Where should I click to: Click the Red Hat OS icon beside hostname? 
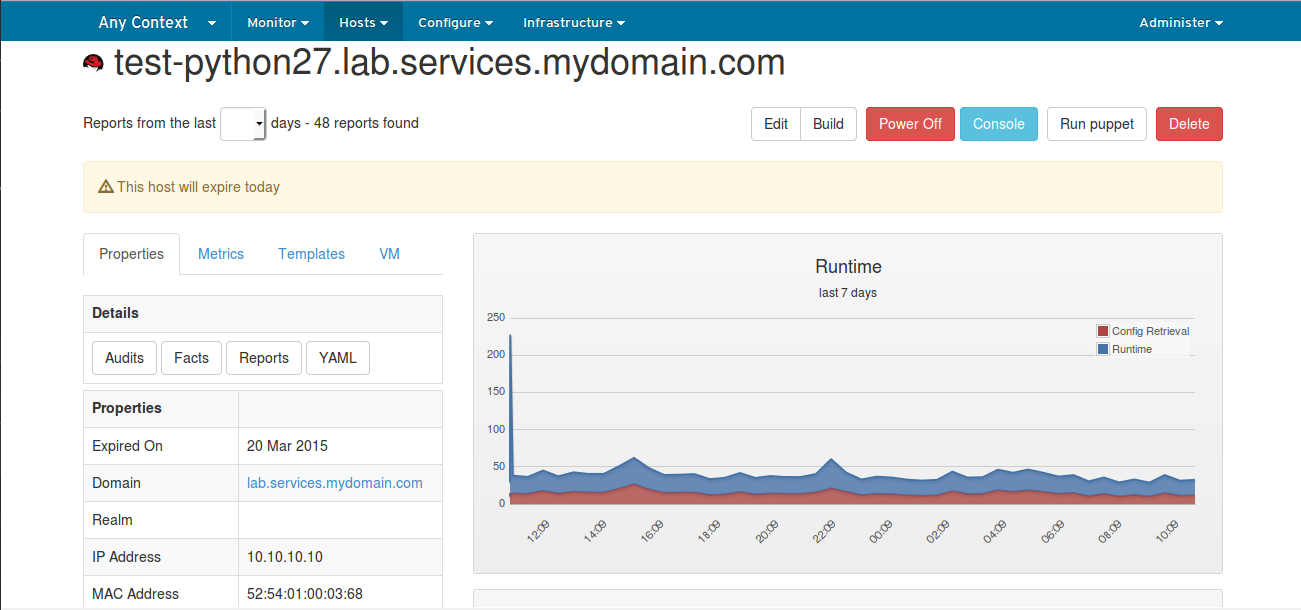94,64
